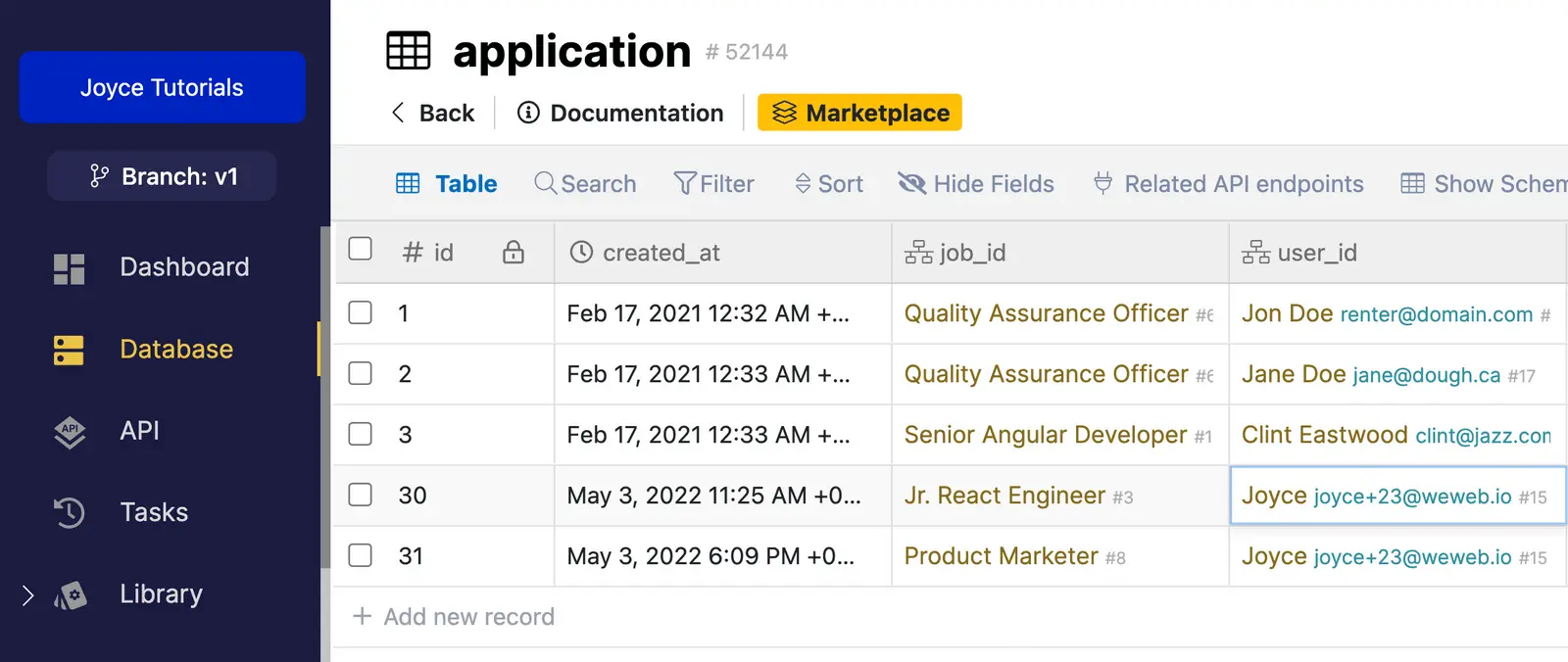The image size is (1568, 662).
Task: Check the checkbox for record 1
Action: point(361,312)
